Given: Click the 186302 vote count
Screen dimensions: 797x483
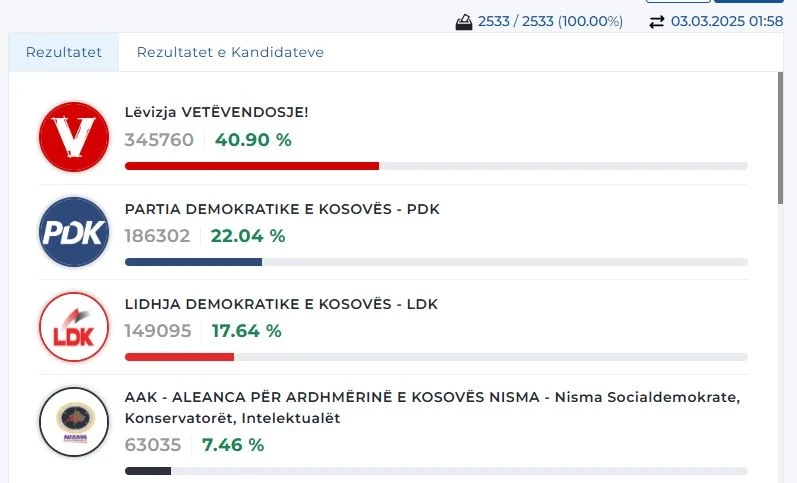Looking at the screenshot, I should [x=158, y=236].
